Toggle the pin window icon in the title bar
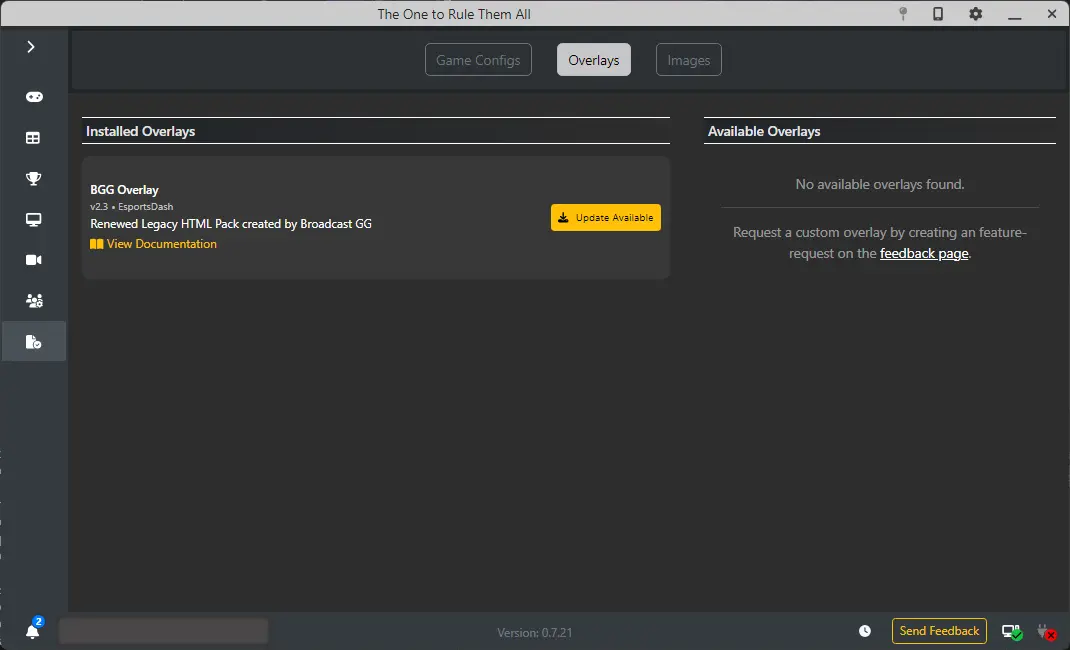This screenshot has height=650, width=1070. pos(902,14)
